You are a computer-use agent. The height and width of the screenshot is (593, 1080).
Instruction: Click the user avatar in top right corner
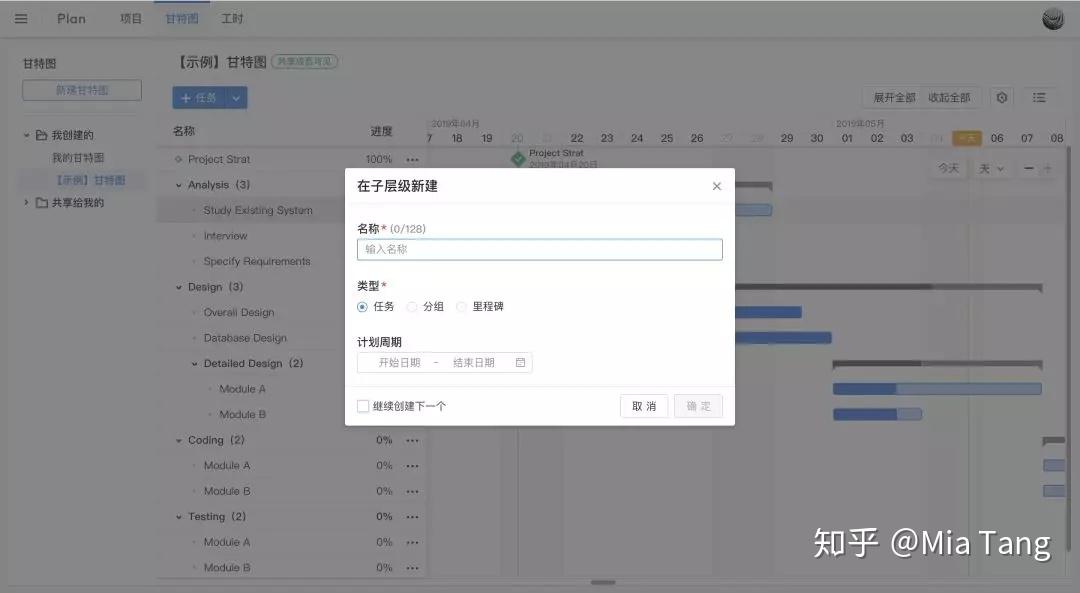click(x=1052, y=17)
